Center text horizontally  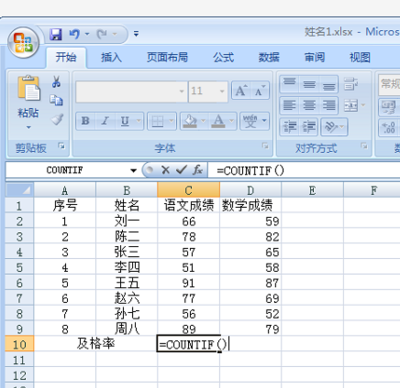309,106
